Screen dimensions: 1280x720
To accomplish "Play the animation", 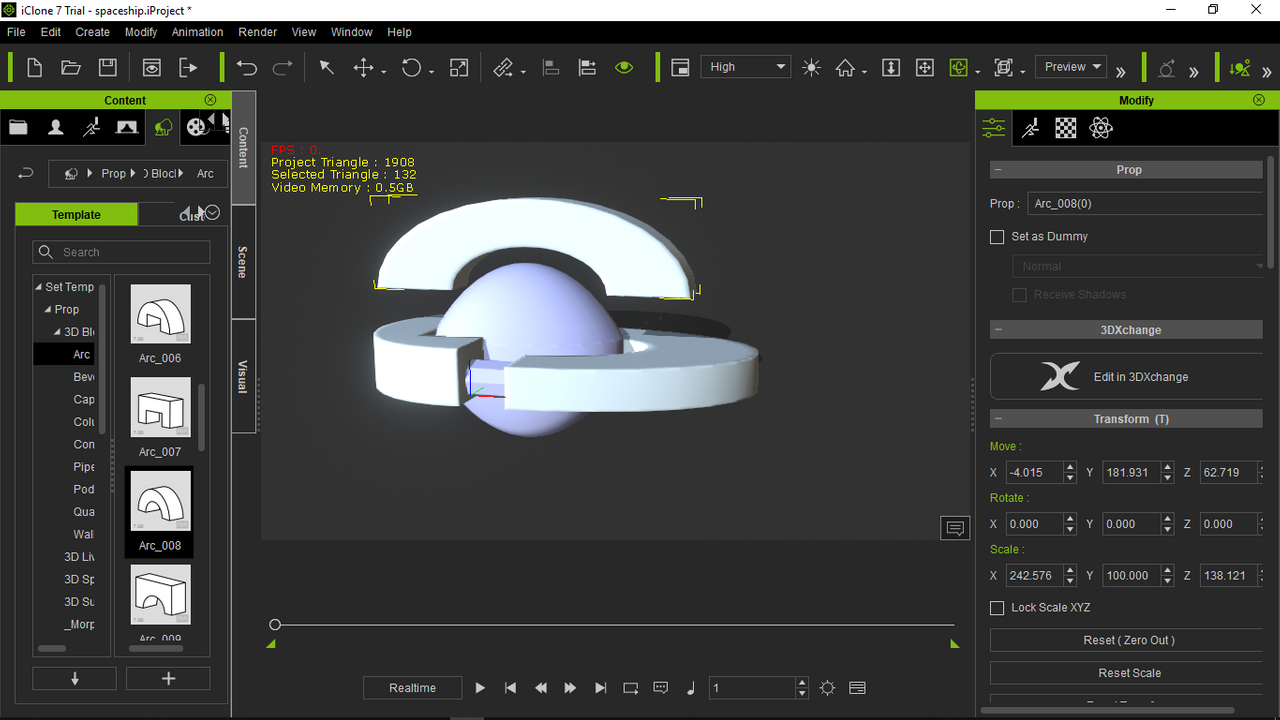I will pos(480,688).
